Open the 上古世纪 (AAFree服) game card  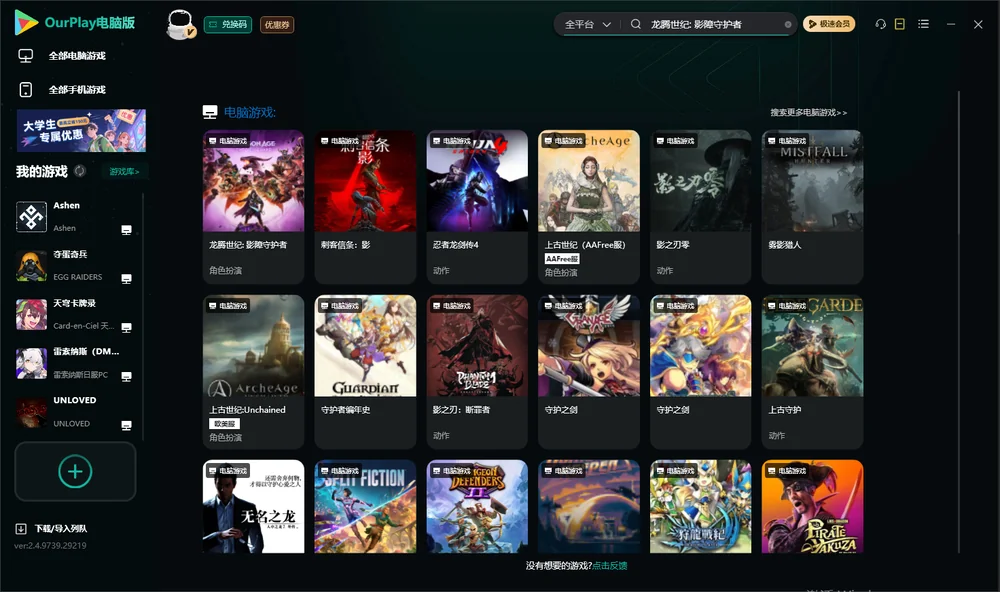coord(589,207)
